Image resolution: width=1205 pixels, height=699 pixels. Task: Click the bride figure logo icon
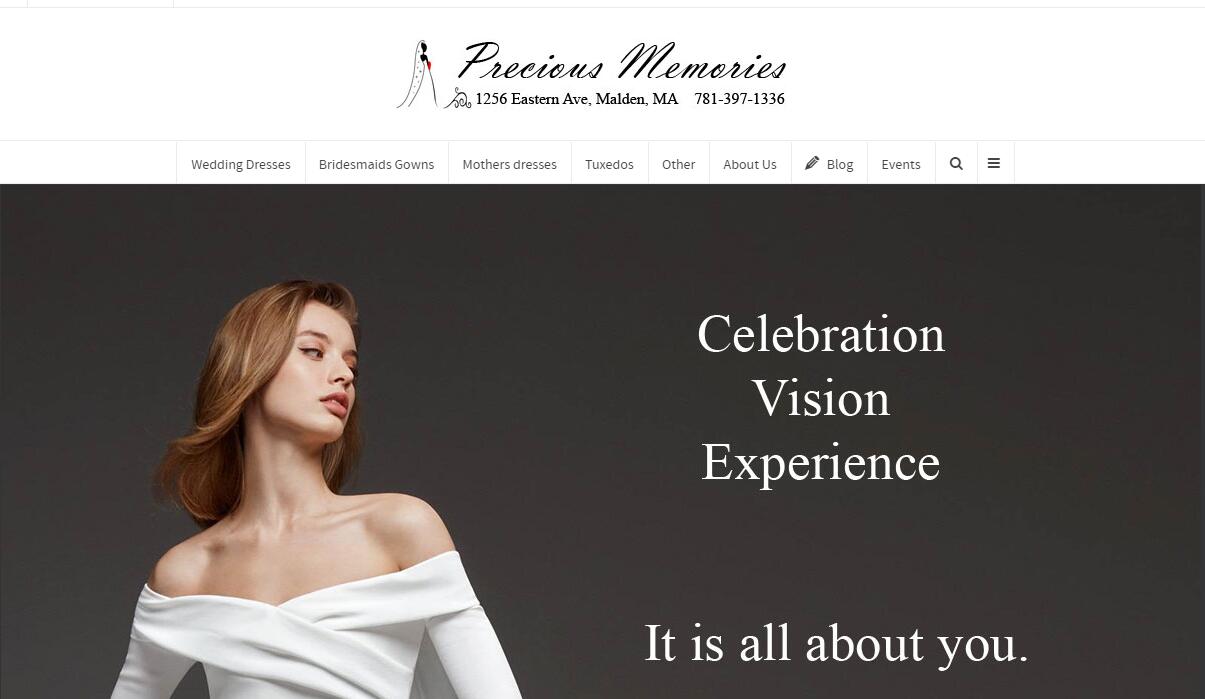(418, 74)
